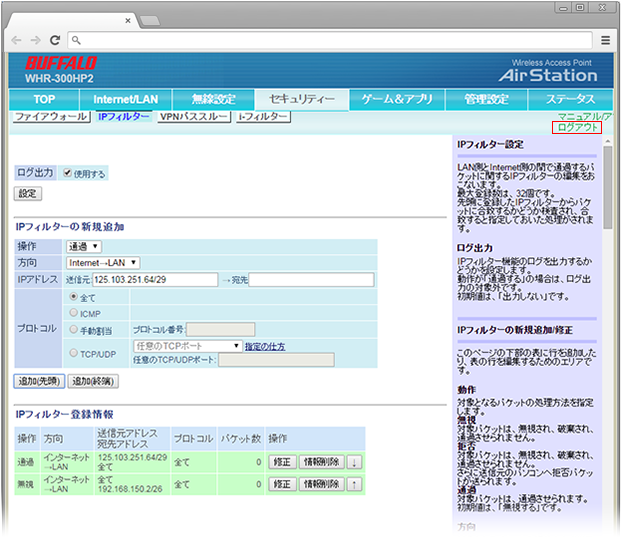Open the 無線設定 tab

point(213,100)
